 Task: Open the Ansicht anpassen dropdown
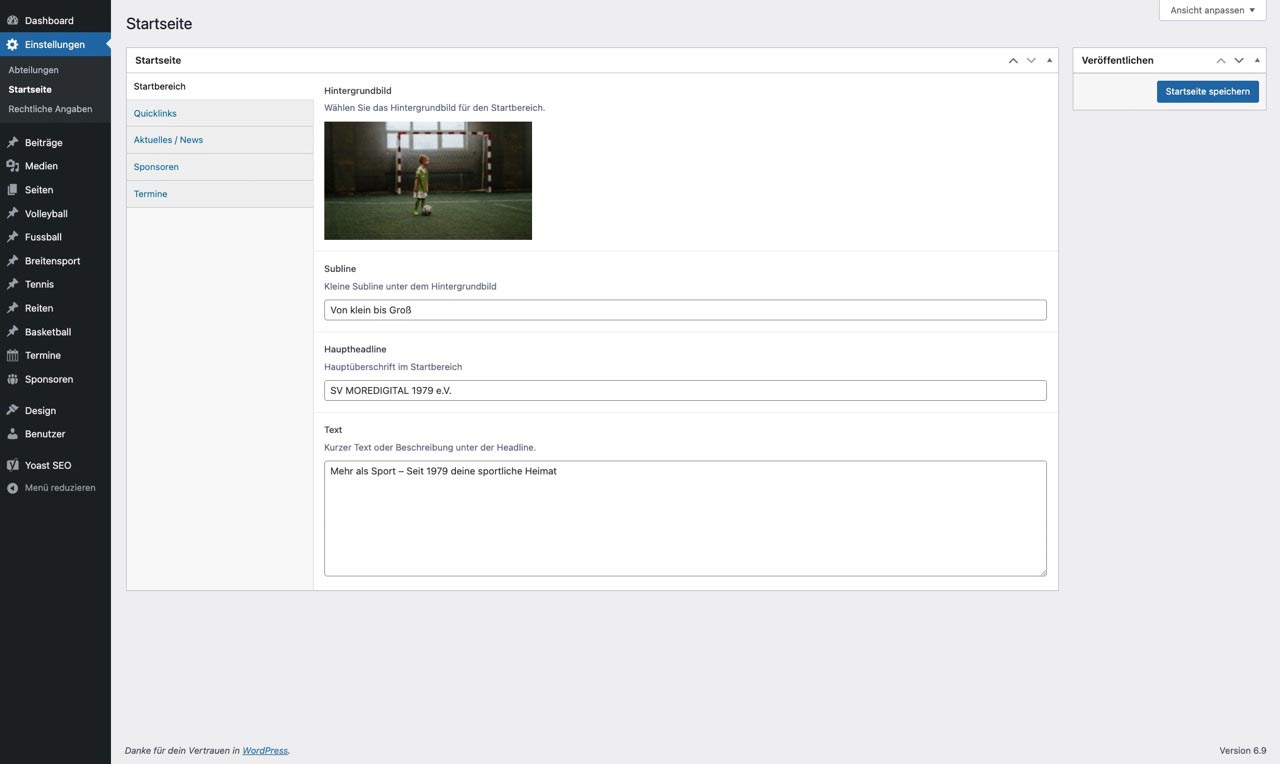pyautogui.click(x=1212, y=10)
